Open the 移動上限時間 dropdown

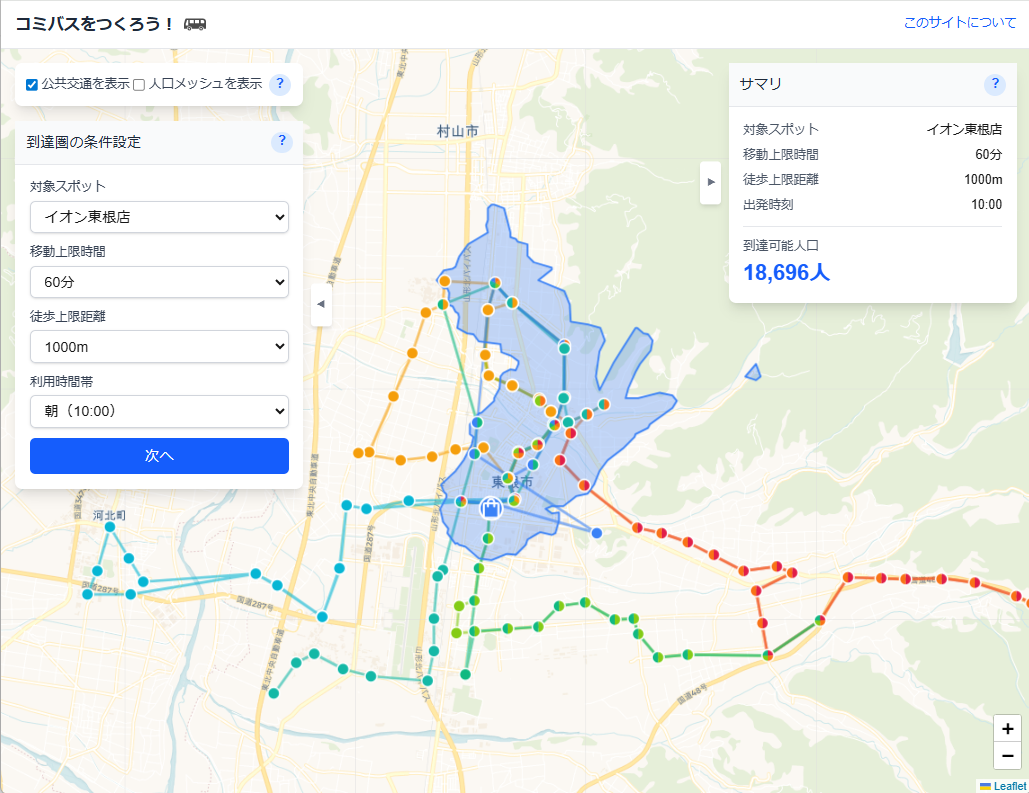(x=159, y=282)
